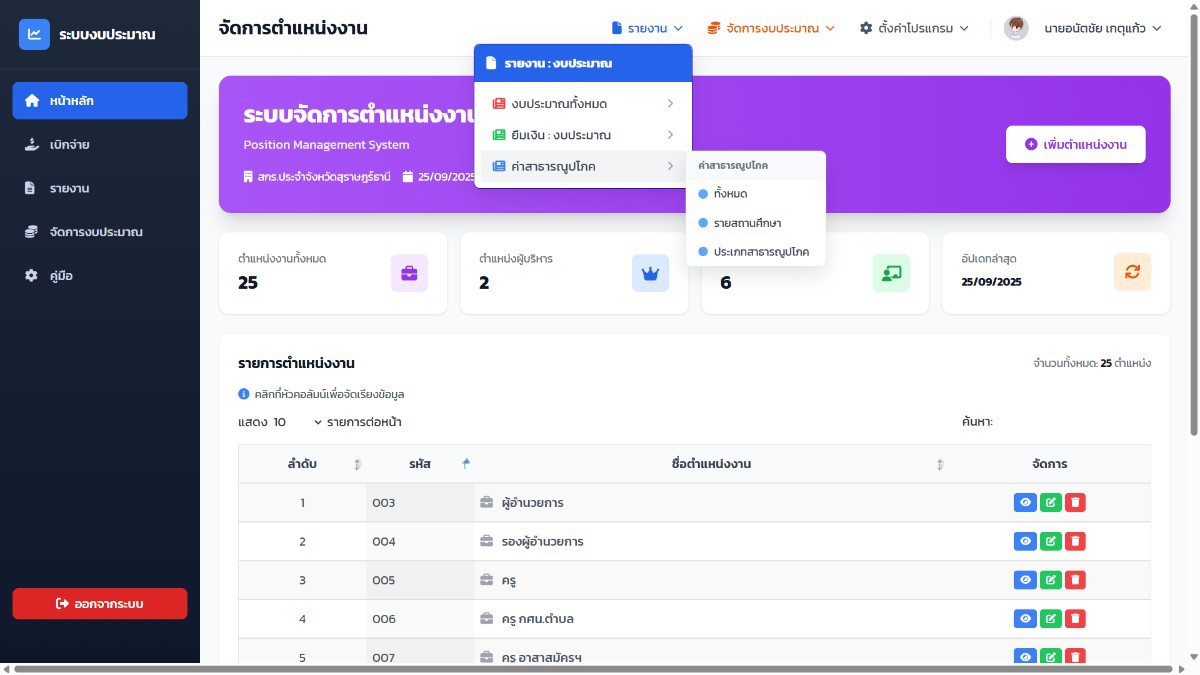This screenshot has width=1200, height=675.
Task: Show details with eye icon for รองผู้อำนวยการ
Action: [x=1025, y=541]
